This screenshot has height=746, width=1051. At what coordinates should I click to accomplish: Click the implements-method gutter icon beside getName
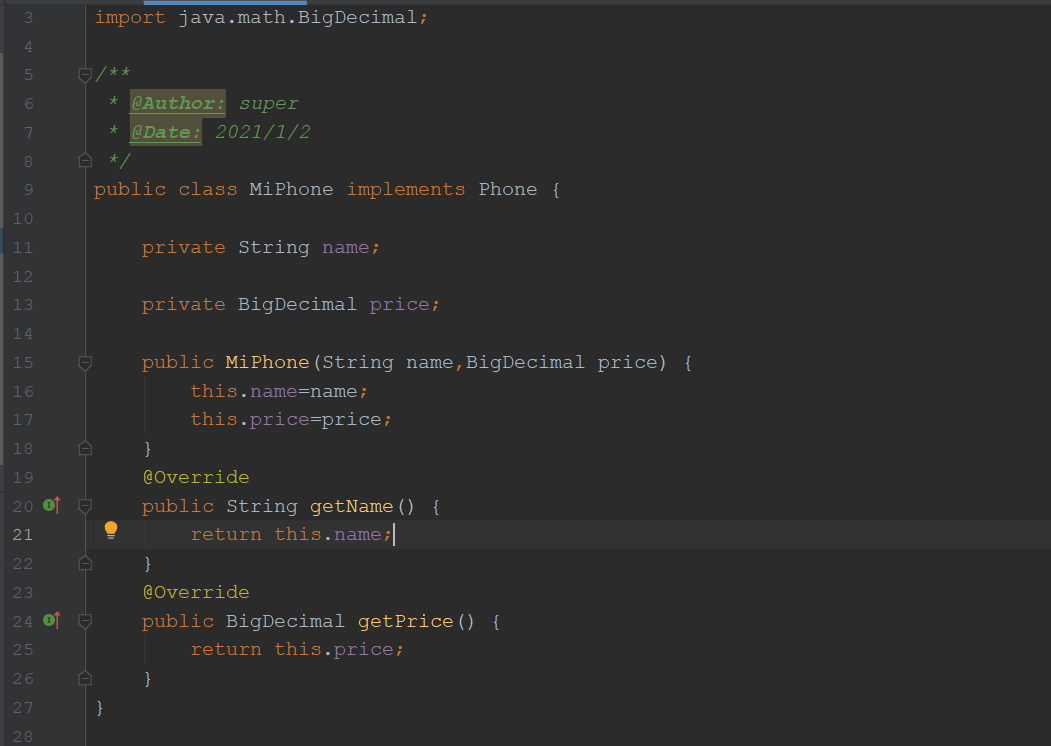click(x=52, y=505)
